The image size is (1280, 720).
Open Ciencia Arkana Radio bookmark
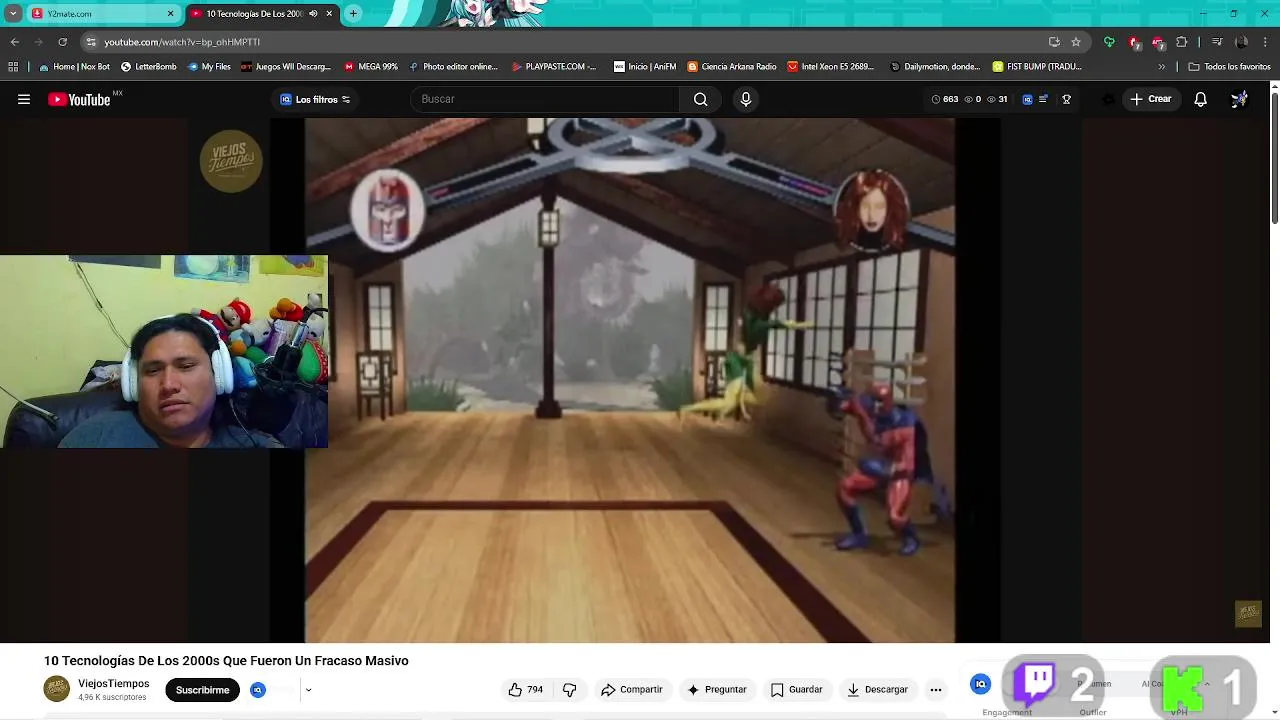coord(732,67)
